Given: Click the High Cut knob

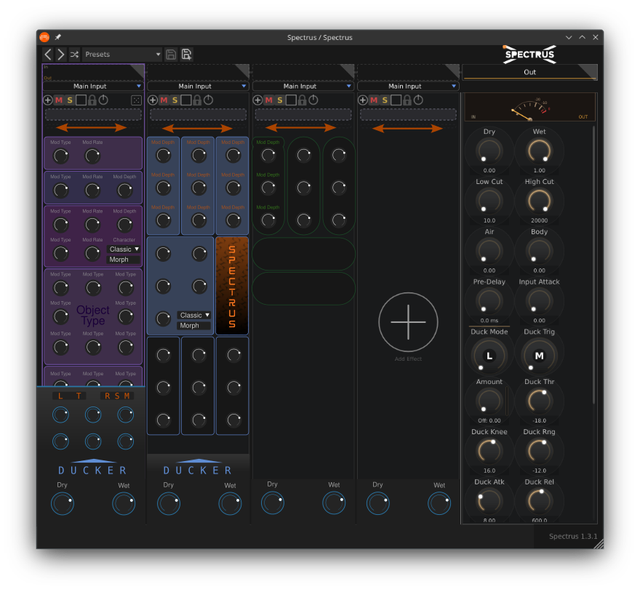Looking at the screenshot, I should point(539,201).
